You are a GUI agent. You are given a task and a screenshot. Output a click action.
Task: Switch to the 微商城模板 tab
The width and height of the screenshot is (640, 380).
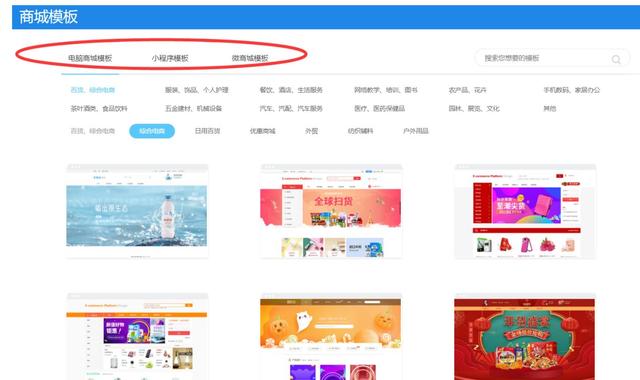click(250, 58)
